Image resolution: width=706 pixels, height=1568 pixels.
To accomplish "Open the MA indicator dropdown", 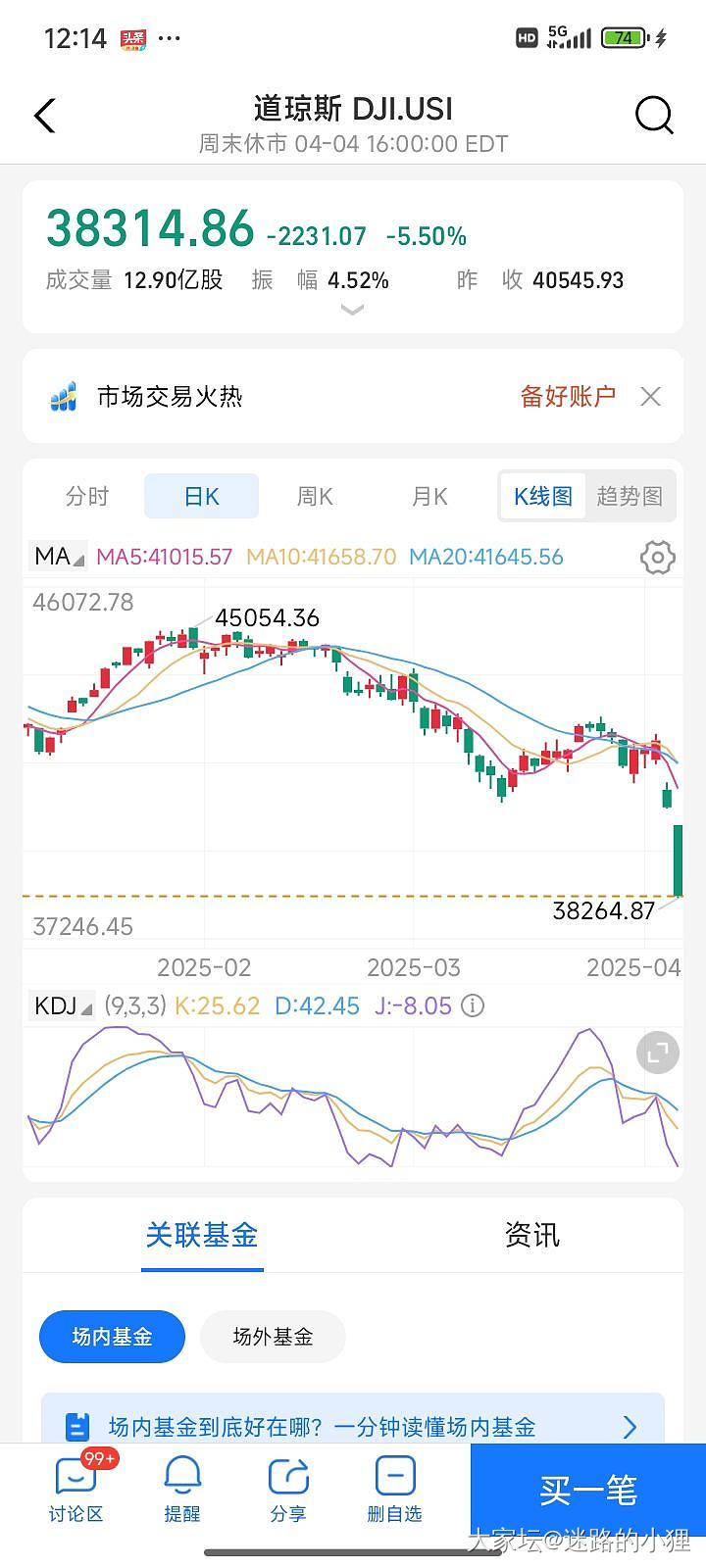I will (x=59, y=558).
